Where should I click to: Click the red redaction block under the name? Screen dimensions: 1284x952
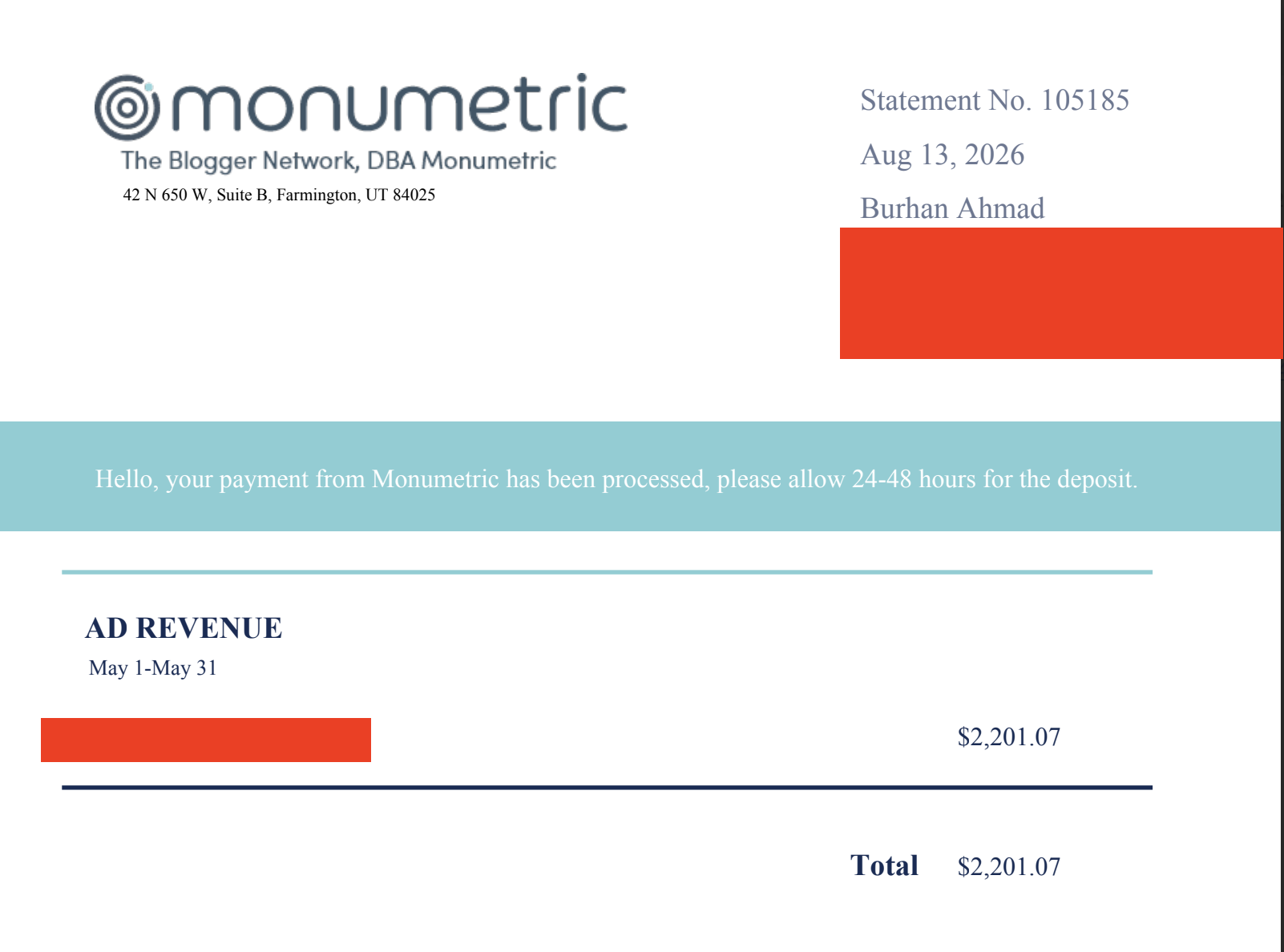pyautogui.click(x=1061, y=293)
